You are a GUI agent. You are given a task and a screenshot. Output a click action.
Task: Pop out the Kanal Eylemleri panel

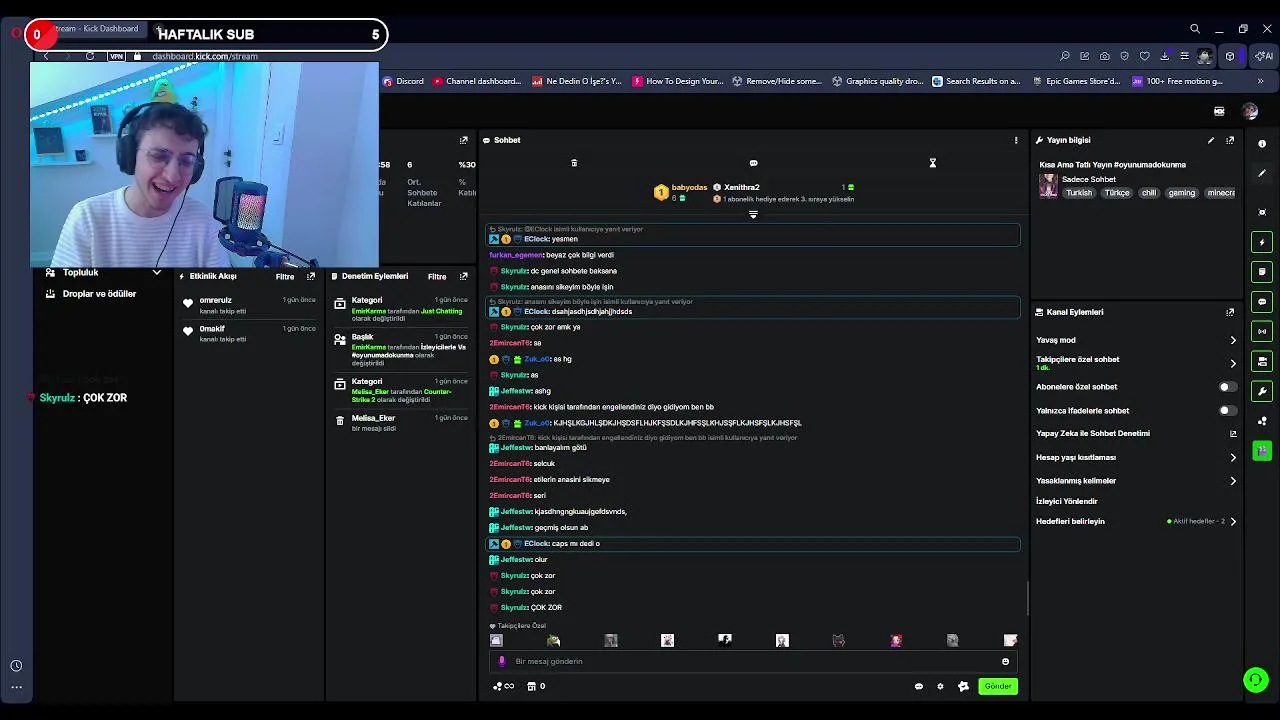click(x=1230, y=312)
